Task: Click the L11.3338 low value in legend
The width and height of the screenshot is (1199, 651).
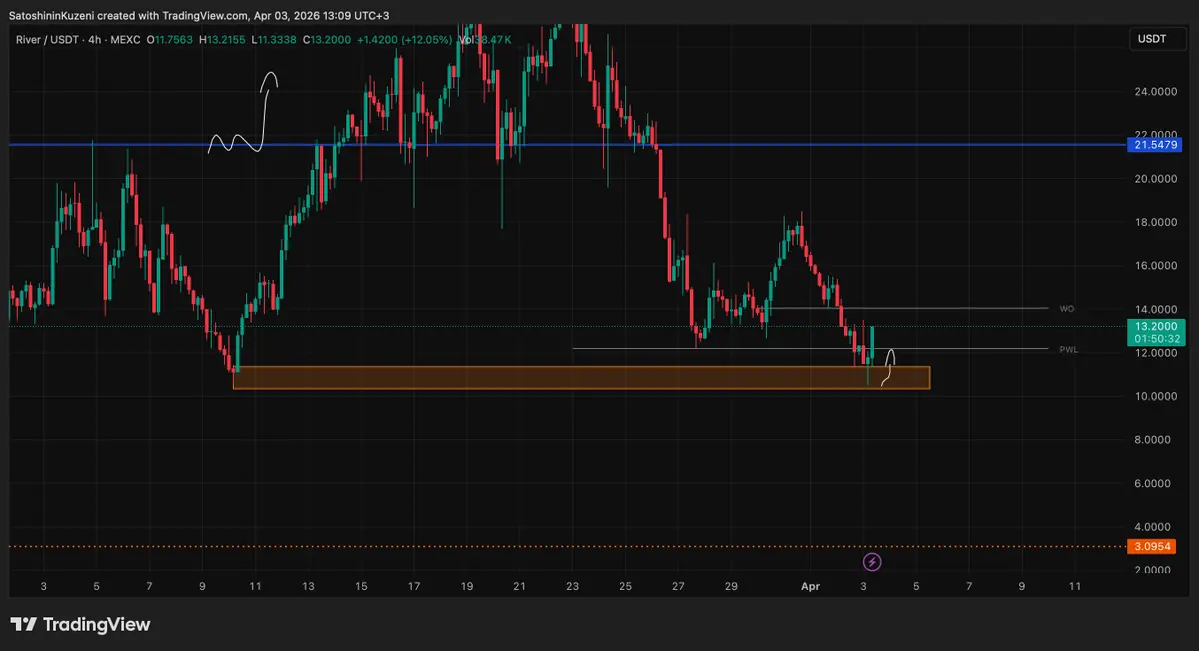Action: pos(274,40)
